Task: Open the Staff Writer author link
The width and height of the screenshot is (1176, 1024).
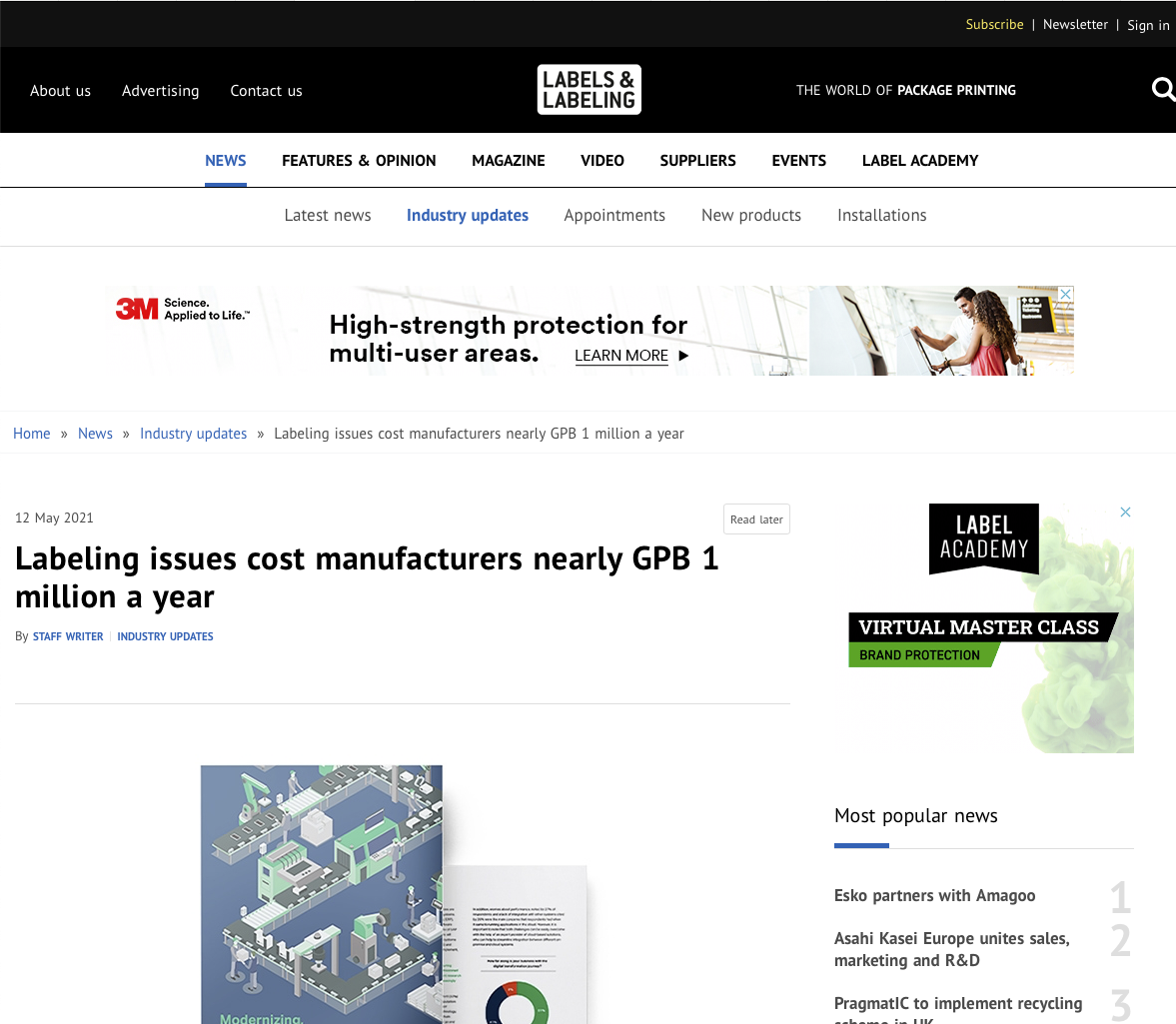Action: click(68, 636)
